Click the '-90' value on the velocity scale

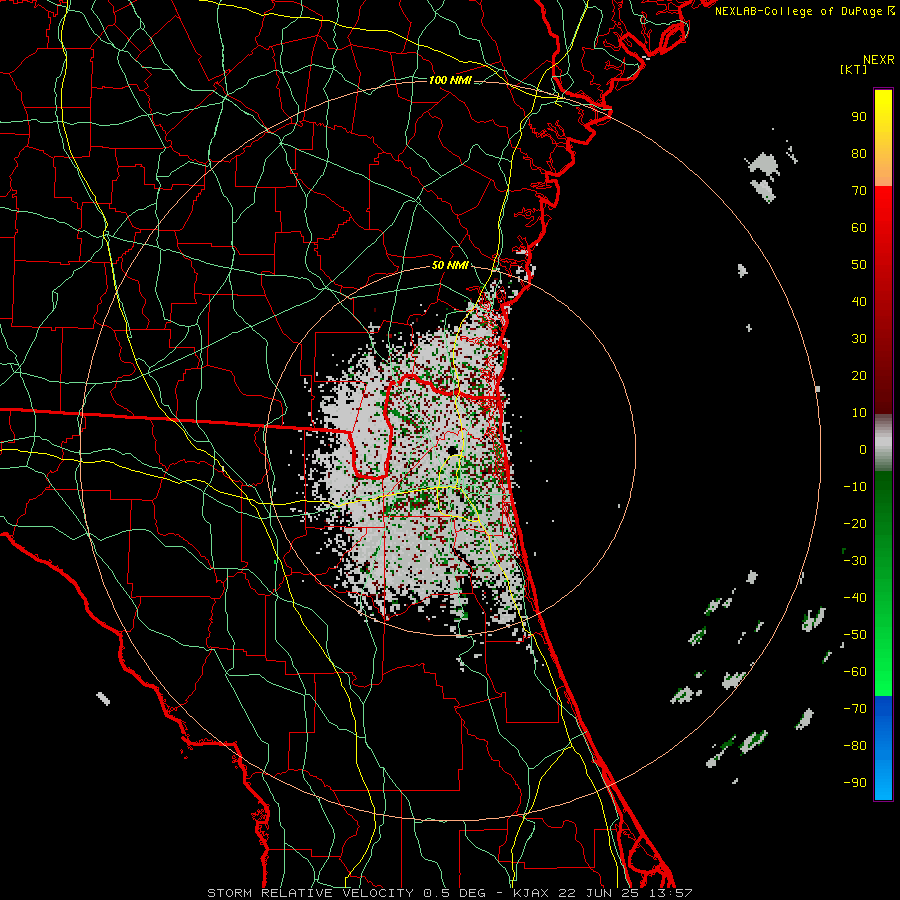pyautogui.click(x=855, y=783)
